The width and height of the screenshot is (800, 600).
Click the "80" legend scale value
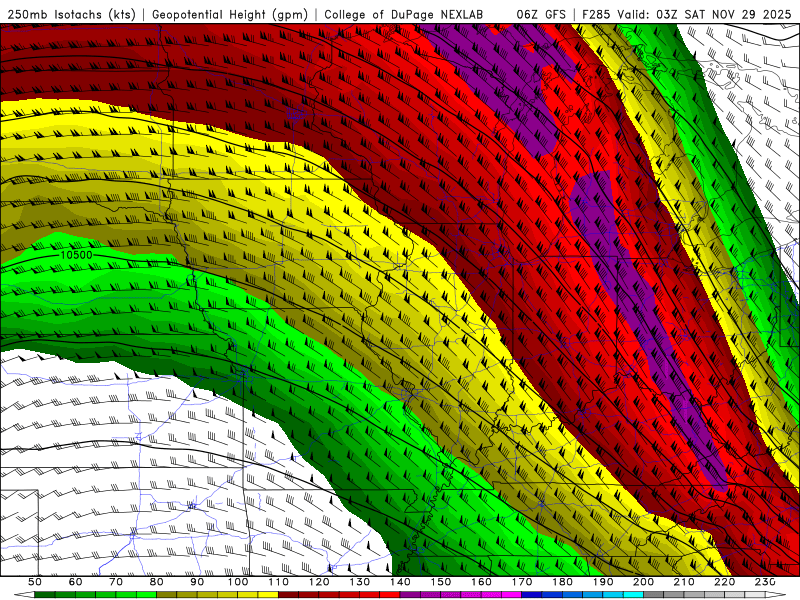click(157, 582)
